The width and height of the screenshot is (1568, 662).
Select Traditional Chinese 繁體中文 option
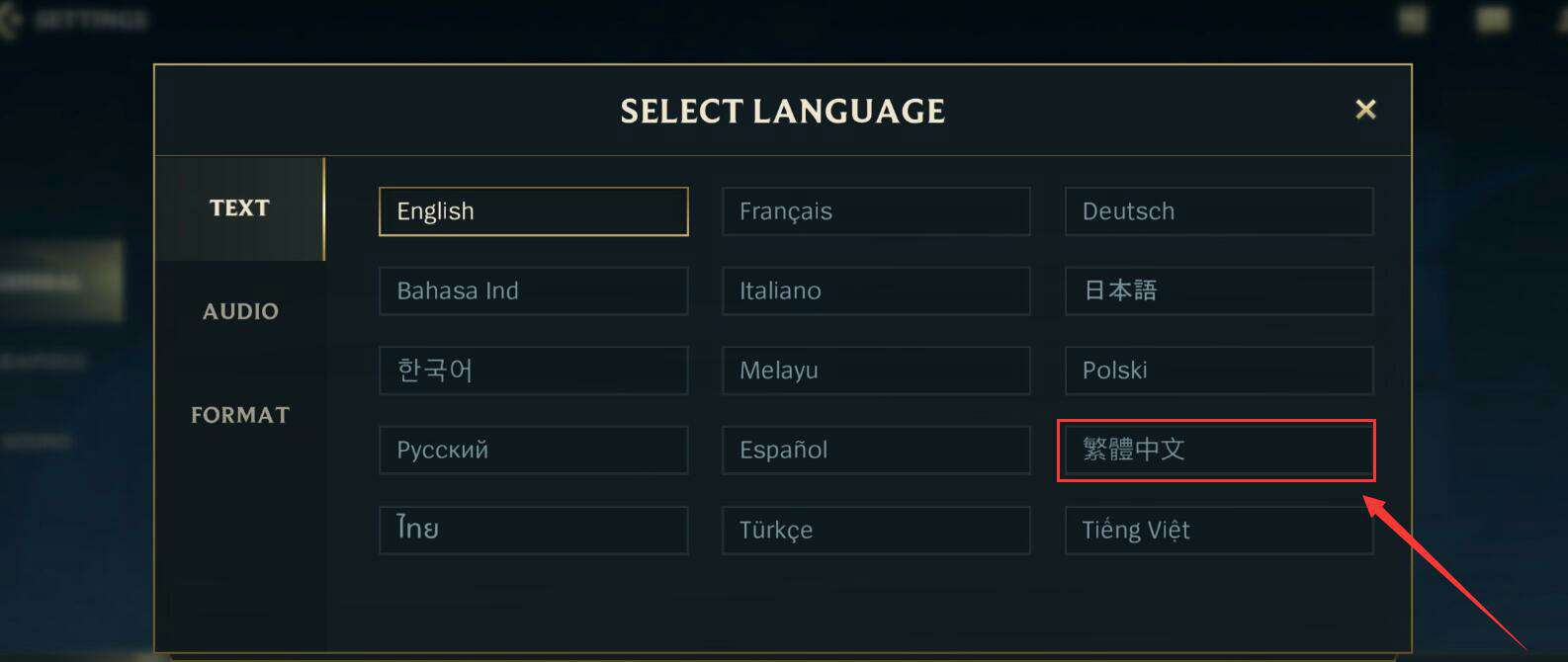(x=1218, y=451)
